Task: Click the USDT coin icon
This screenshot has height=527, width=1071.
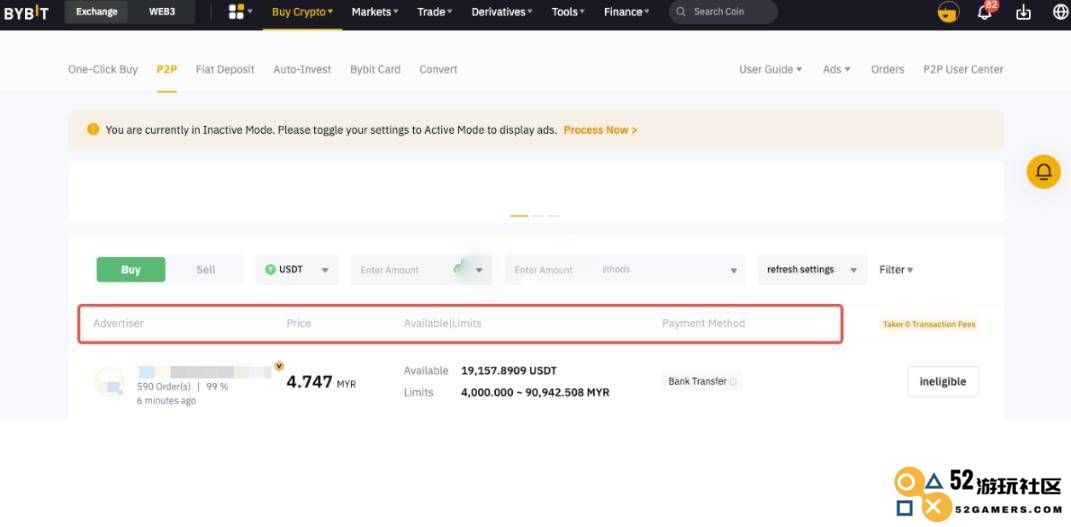Action: click(270, 270)
